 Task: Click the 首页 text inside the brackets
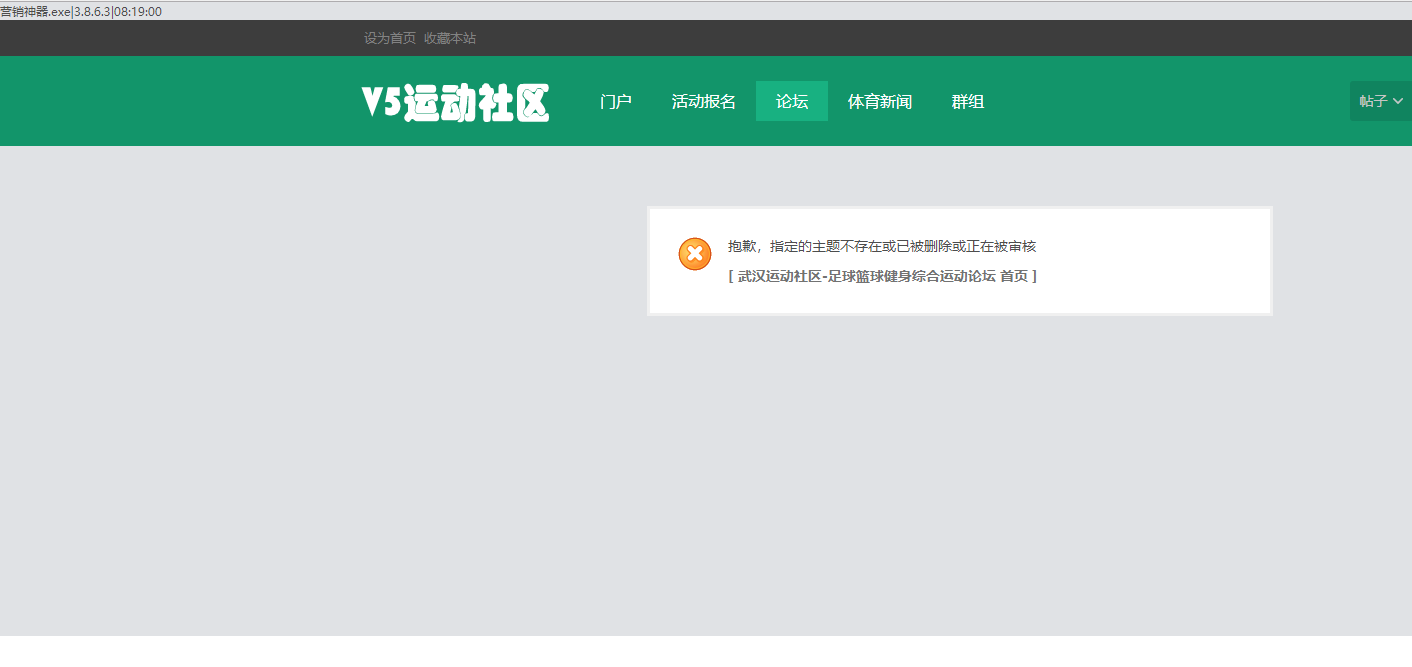(x=1016, y=276)
